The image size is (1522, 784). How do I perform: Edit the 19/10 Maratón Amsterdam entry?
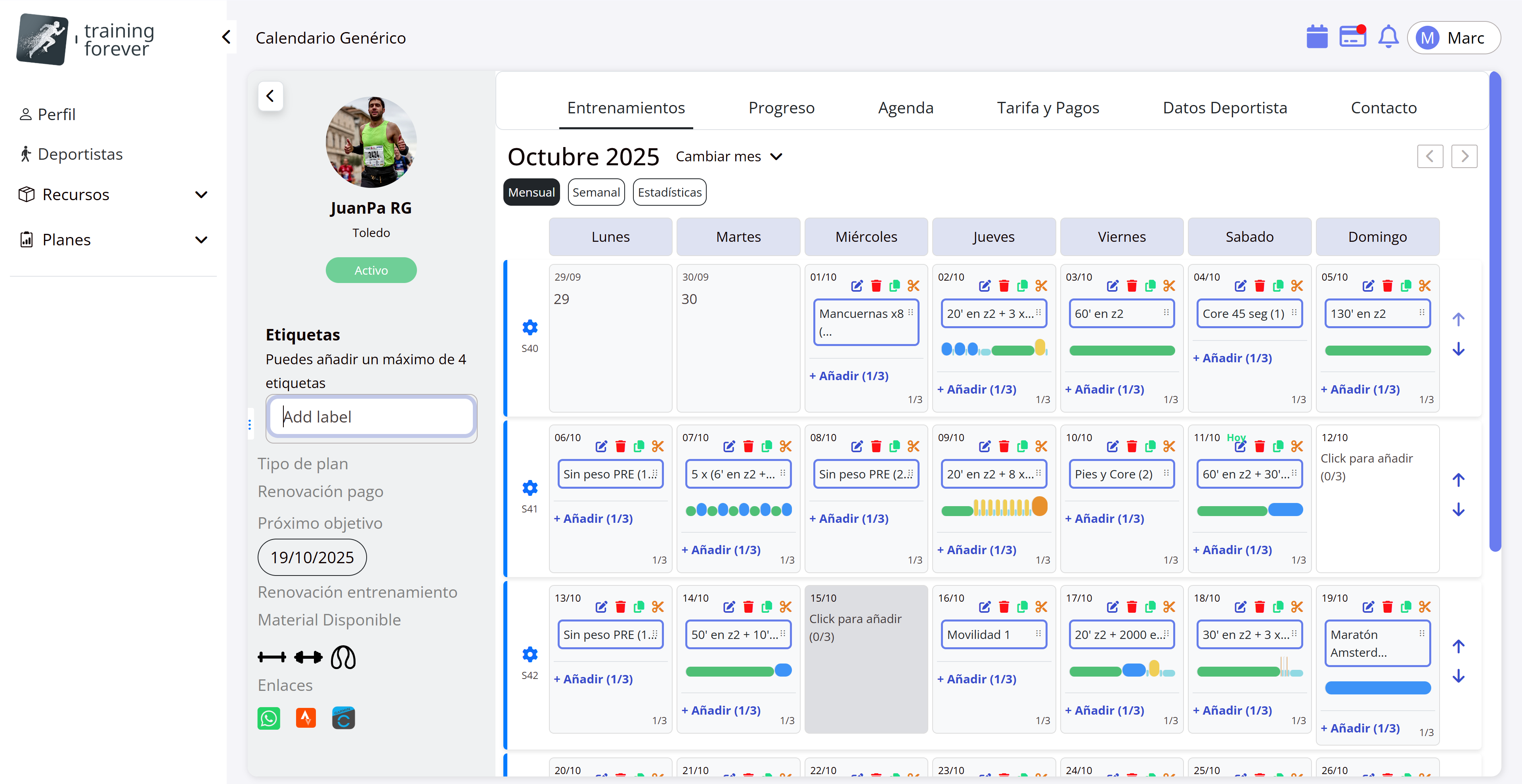1368,607
